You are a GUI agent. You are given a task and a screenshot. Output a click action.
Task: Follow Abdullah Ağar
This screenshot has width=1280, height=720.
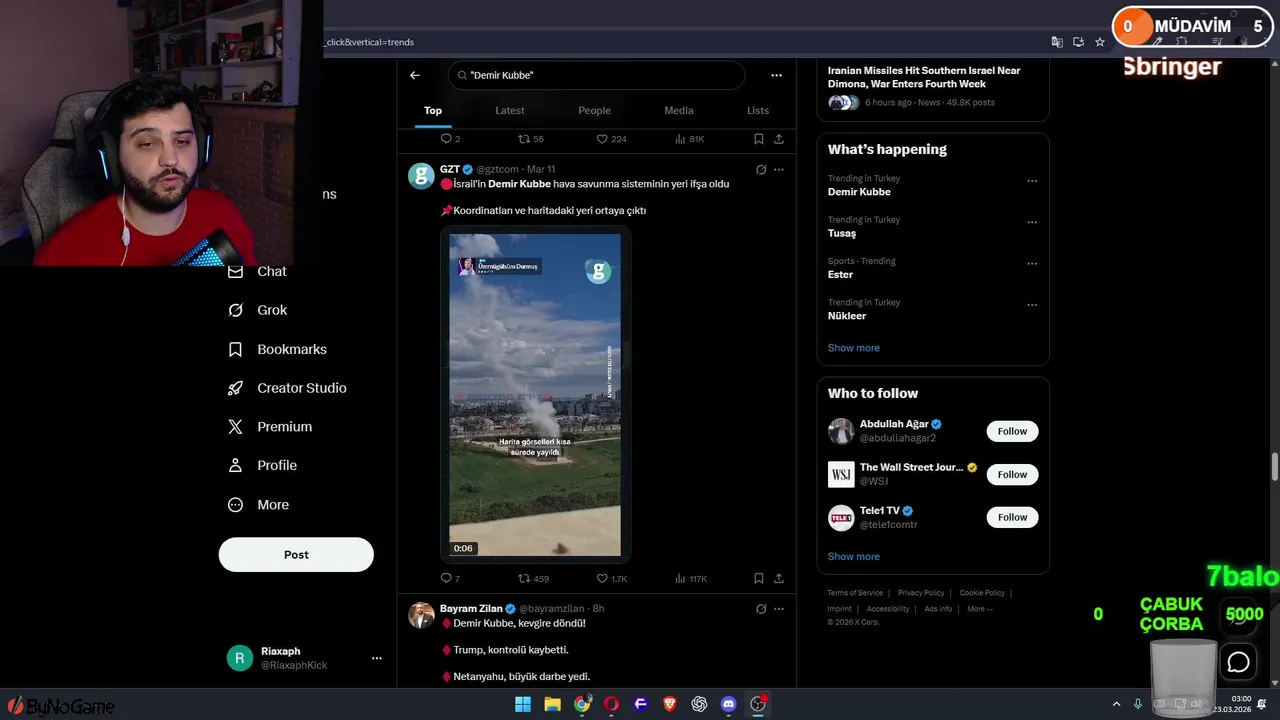[x=1012, y=431]
